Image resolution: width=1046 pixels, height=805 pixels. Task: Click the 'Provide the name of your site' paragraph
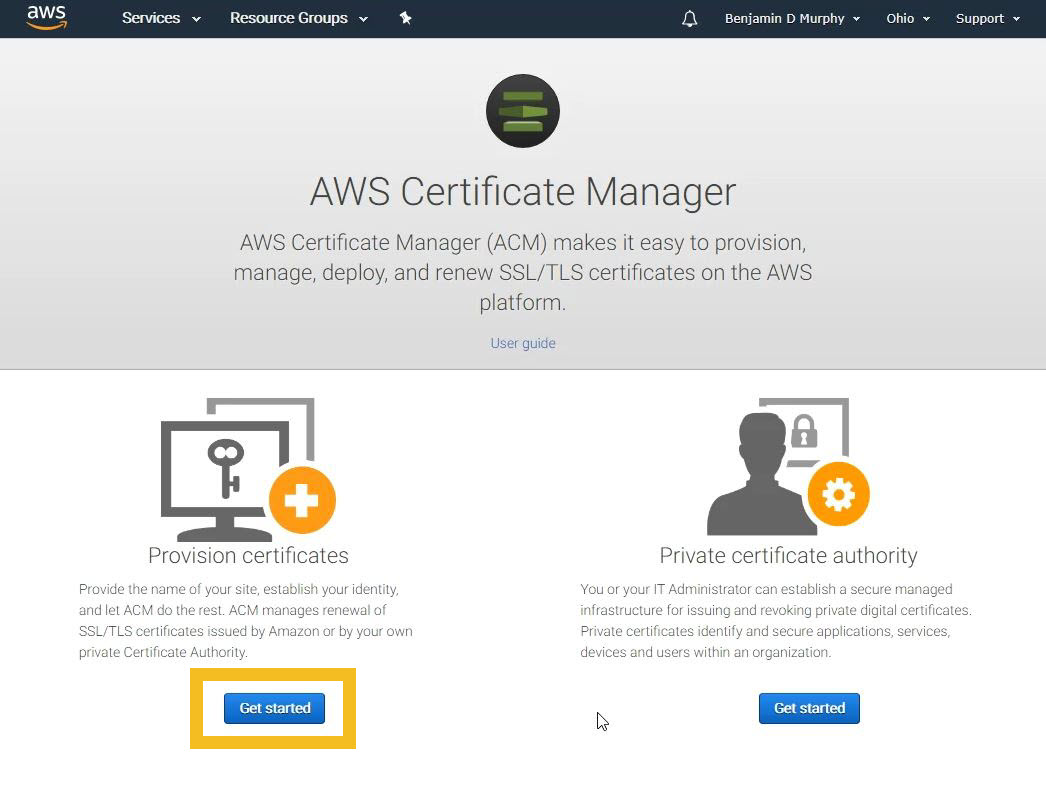[x=245, y=620]
